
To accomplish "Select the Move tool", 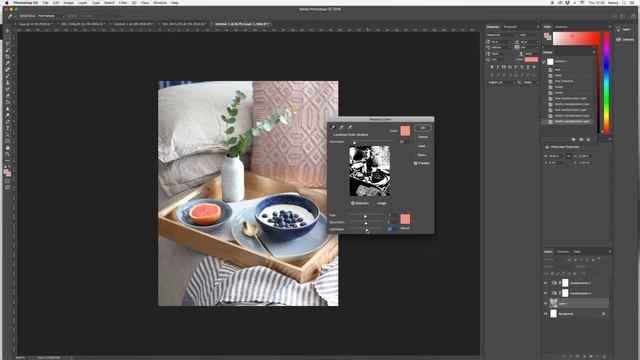I will (x=7, y=31).
